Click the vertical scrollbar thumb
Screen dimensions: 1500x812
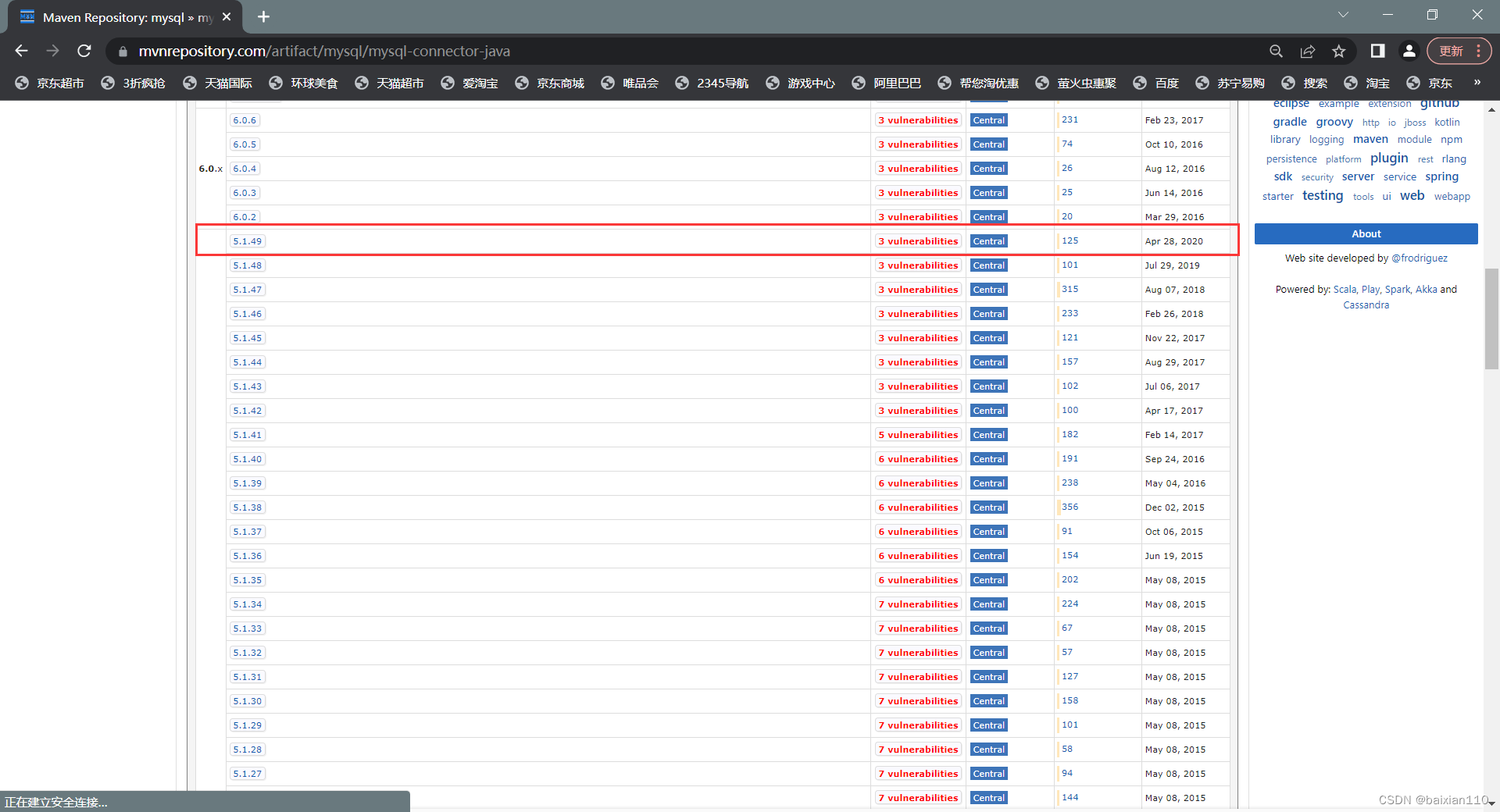click(1491, 318)
